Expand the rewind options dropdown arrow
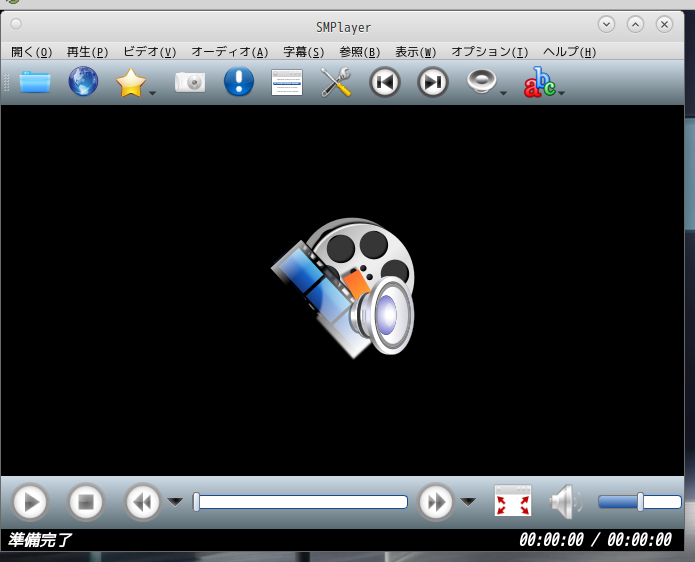 pos(175,502)
